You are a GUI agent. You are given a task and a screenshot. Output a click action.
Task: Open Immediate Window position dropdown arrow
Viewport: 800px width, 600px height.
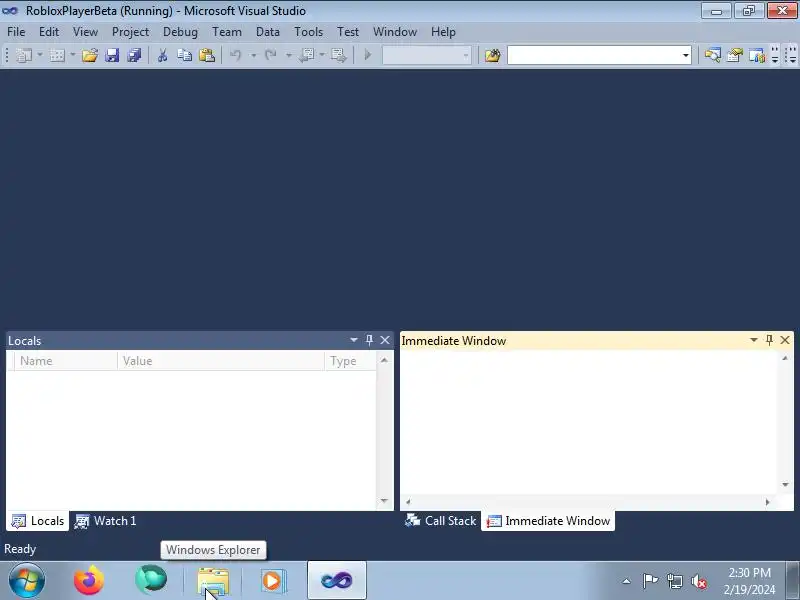(754, 340)
